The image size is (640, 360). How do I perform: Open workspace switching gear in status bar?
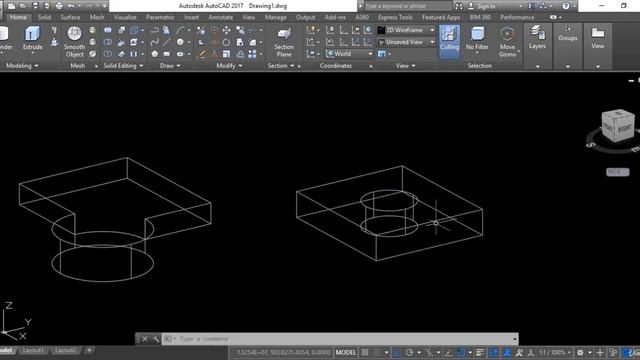click(580, 352)
